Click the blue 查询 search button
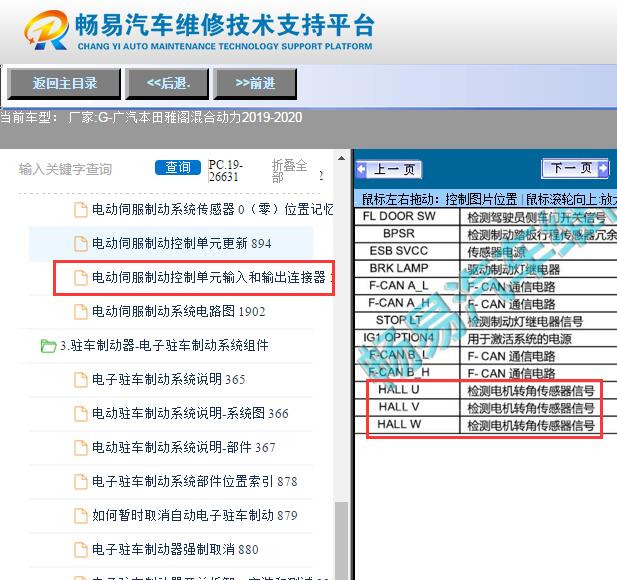The image size is (617, 580). [178, 167]
